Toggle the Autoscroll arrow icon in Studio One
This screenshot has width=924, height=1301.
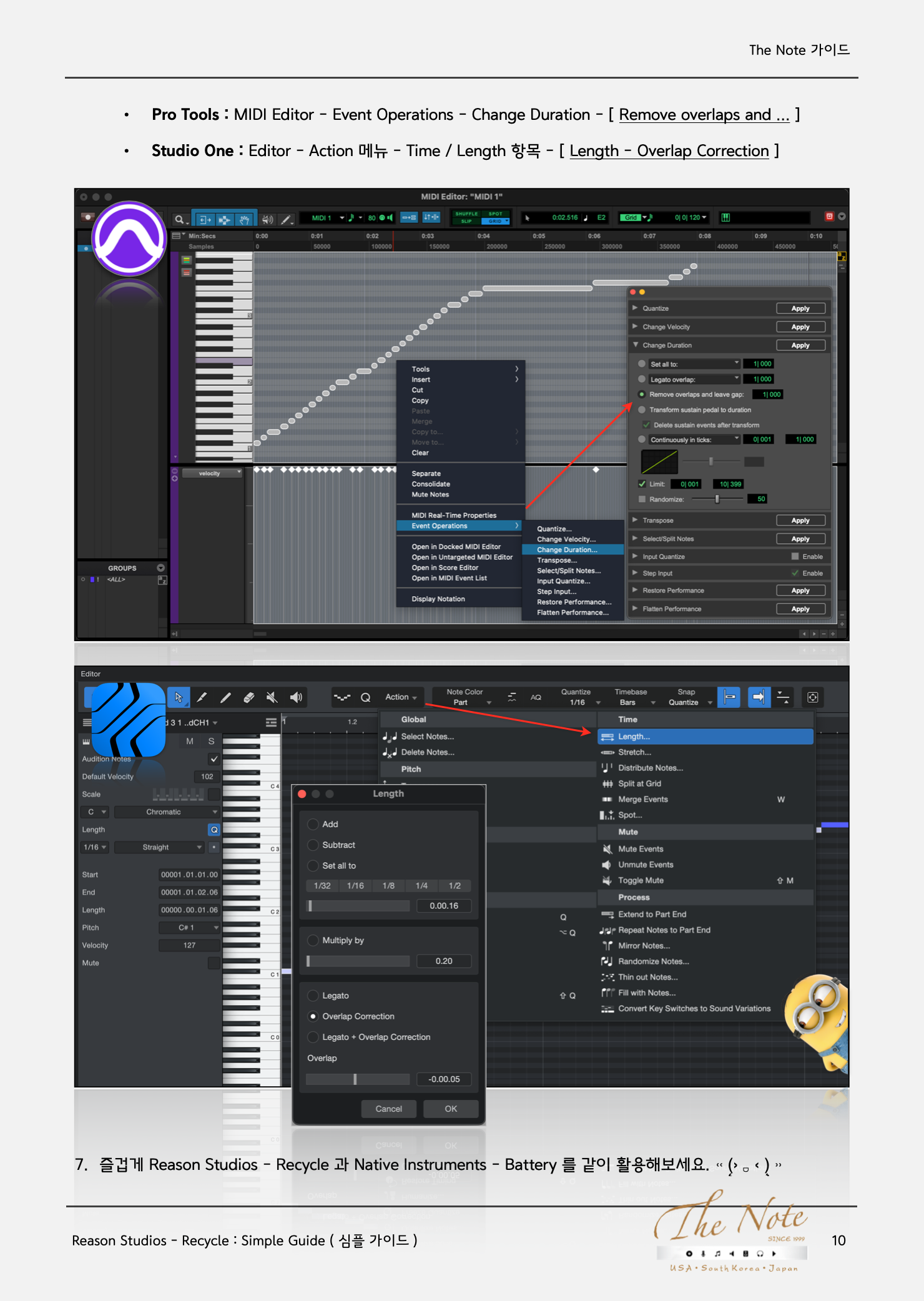(x=759, y=697)
